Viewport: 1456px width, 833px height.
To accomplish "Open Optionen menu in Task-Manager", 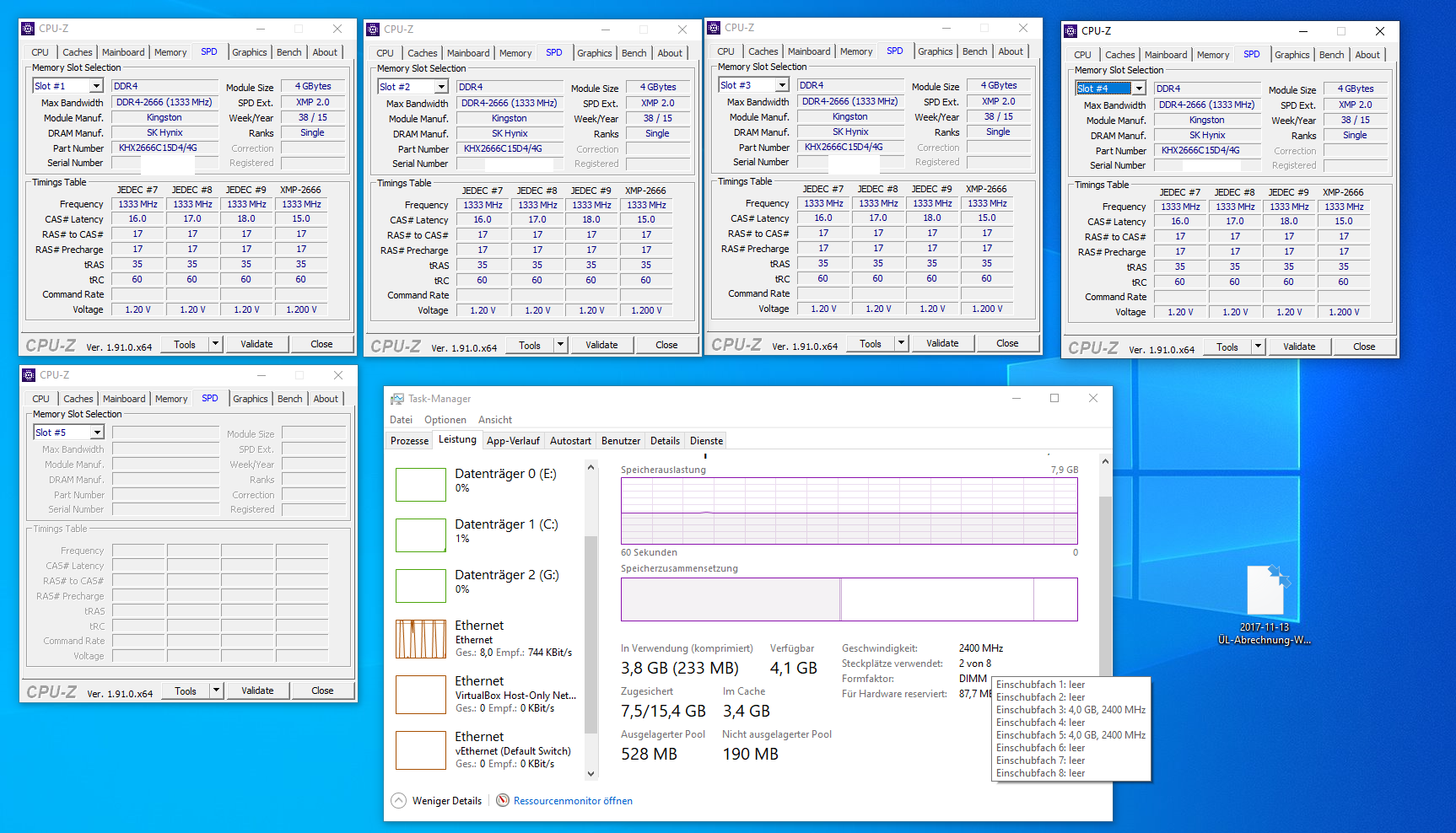I will coord(445,420).
